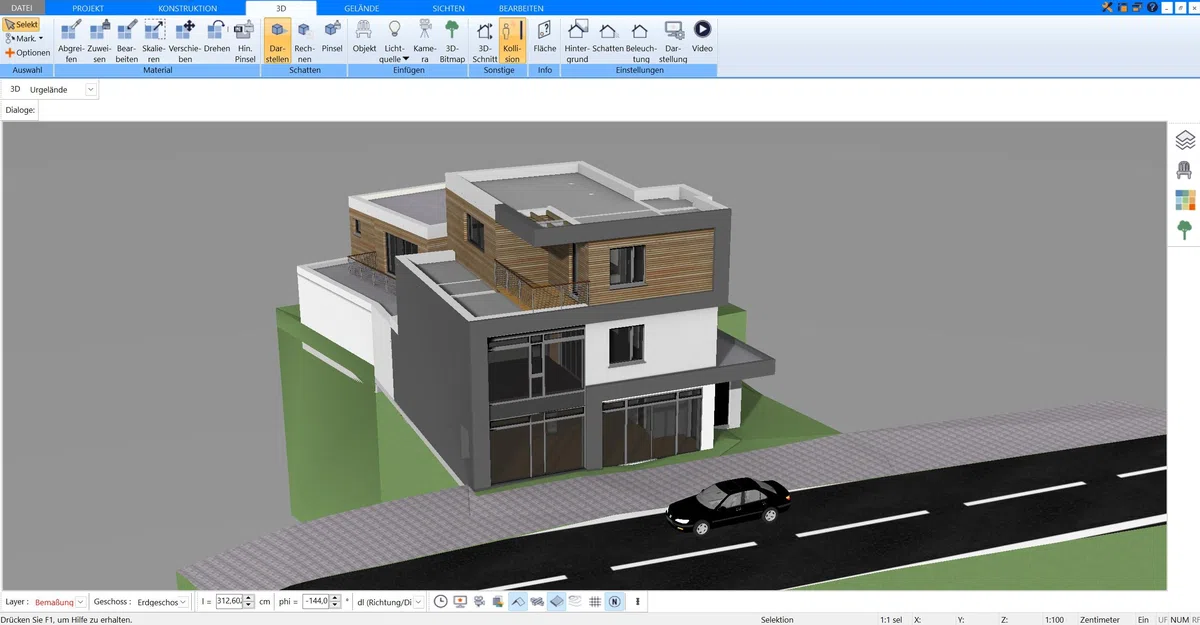1200x625 pixels.
Task: Click Optionen in the Auswahl group
Action: 27,52
